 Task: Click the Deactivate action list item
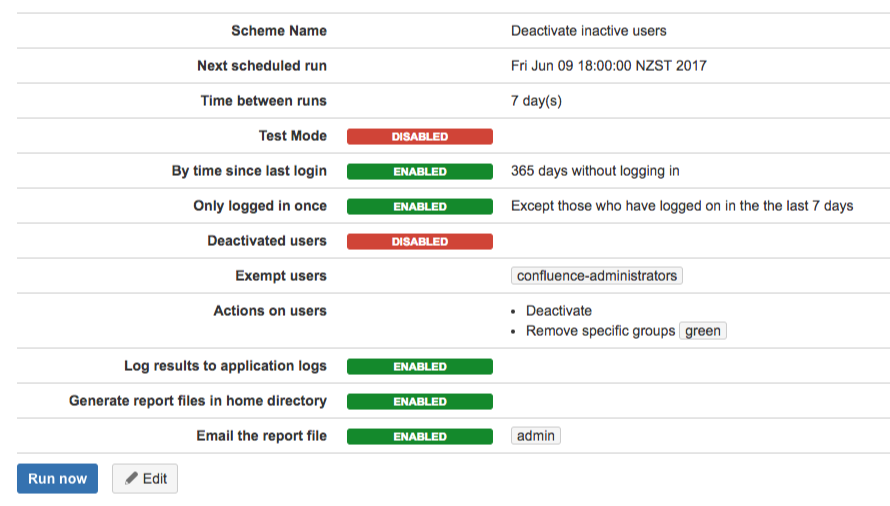(x=559, y=311)
